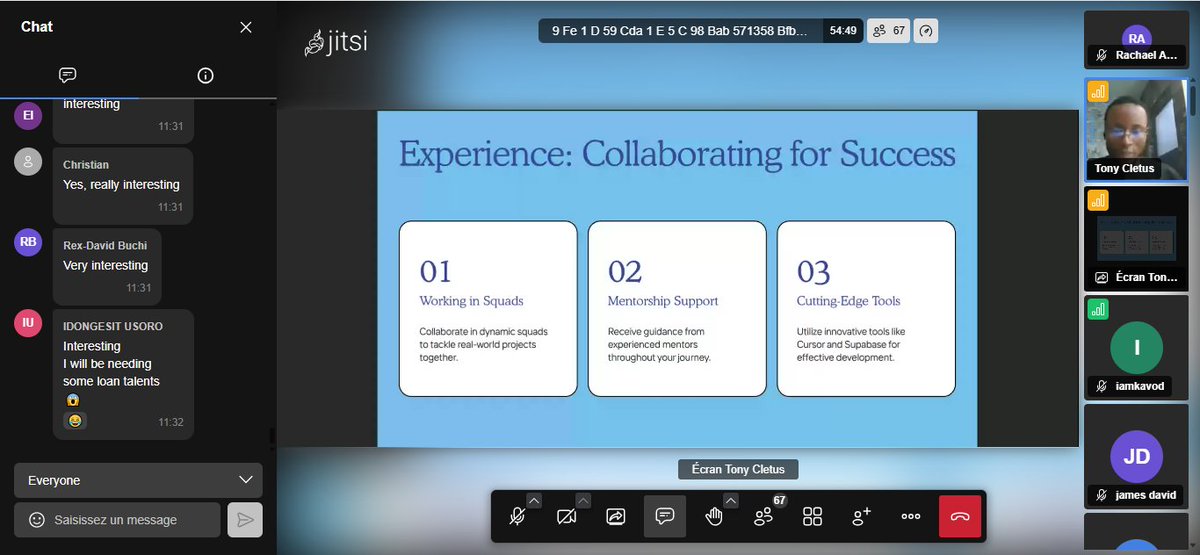The width and height of the screenshot is (1200, 555).
Task: Open participants count 67 at top
Action: pos(888,31)
